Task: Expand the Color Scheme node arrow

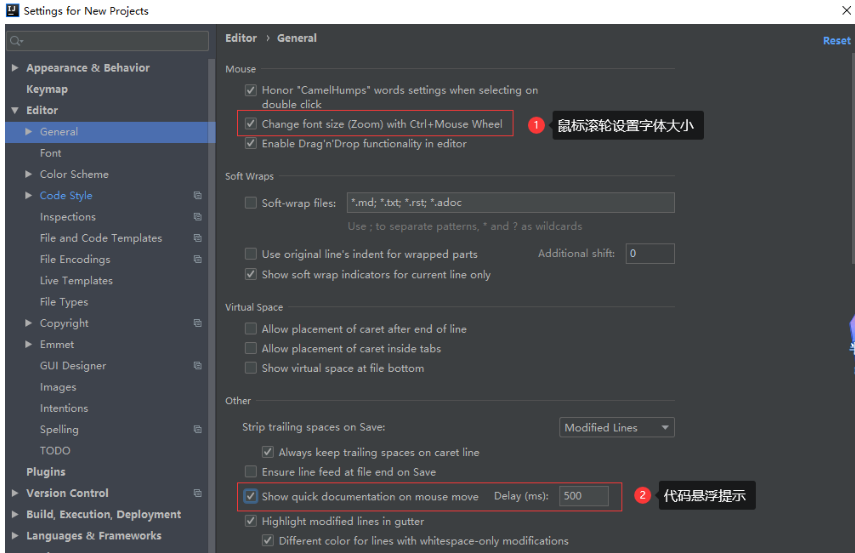Action: pyautogui.click(x=28, y=174)
